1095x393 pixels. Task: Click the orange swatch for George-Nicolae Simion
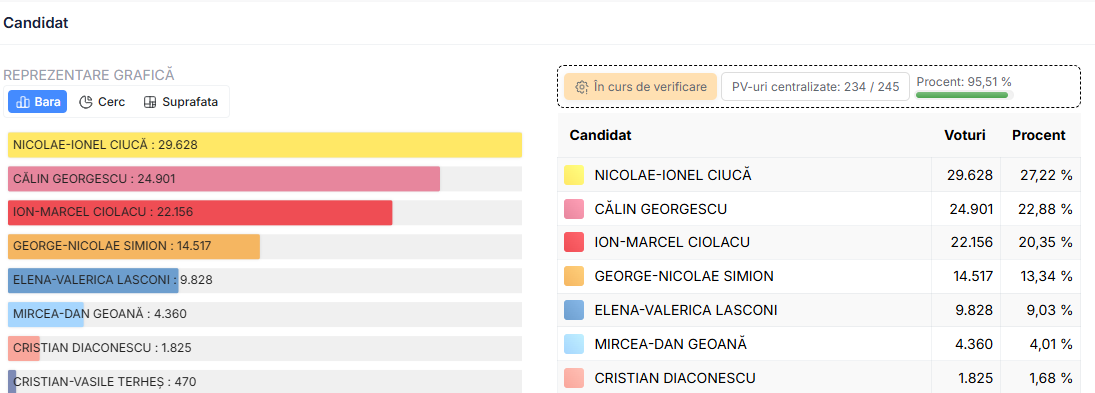(x=574, y=276)
